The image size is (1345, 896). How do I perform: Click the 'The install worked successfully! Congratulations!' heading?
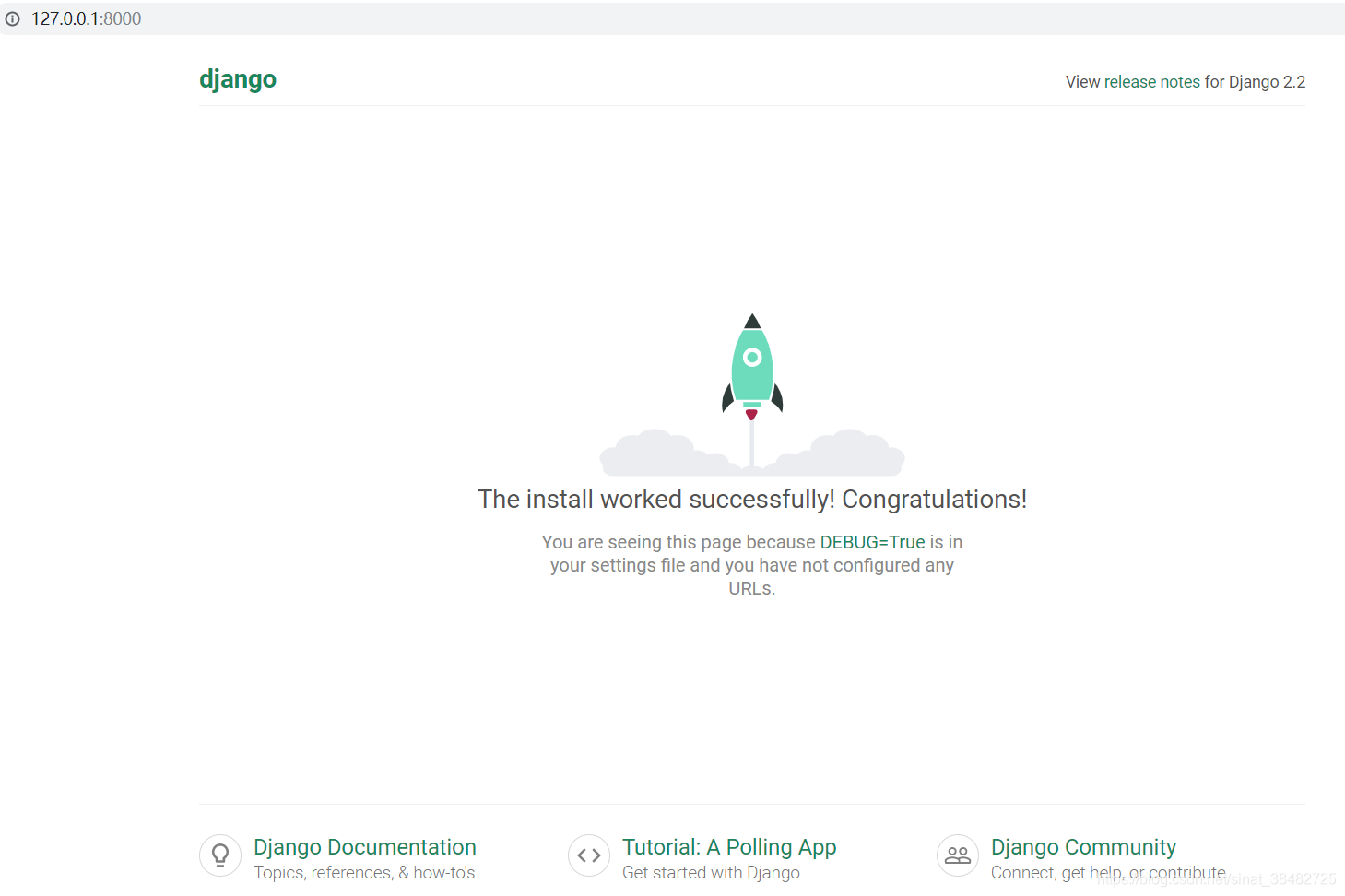click(752, 499)
